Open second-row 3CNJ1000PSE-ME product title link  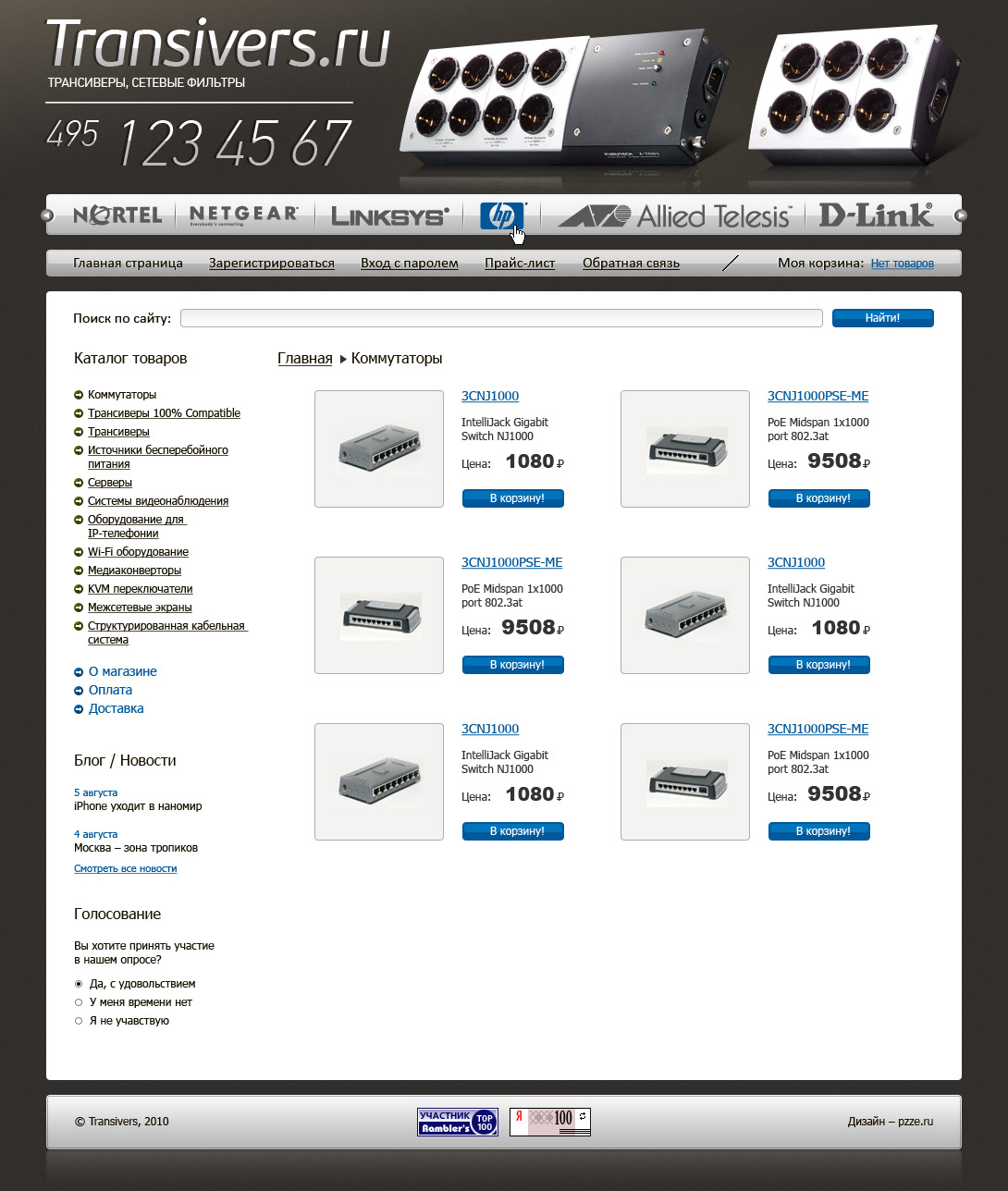click(512, 562)
